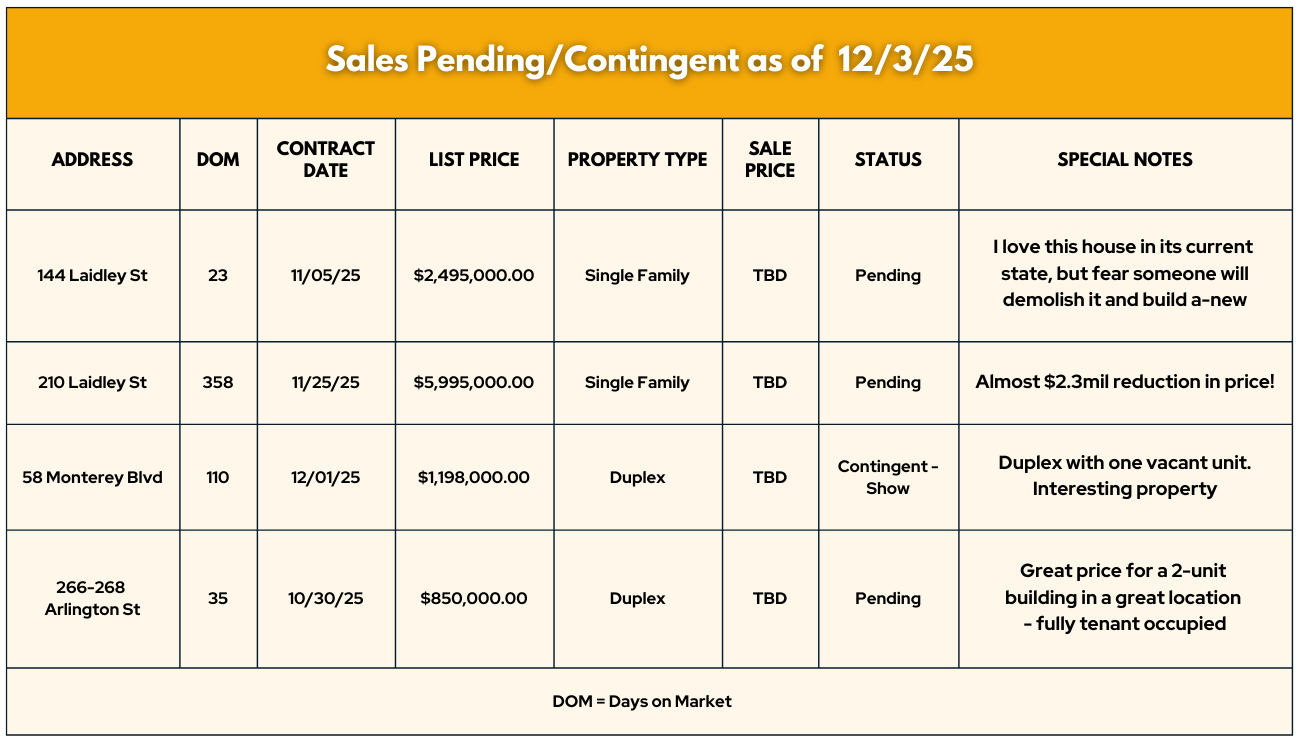Viewport: 1300px width, 743px height.
Task: Select the 12/01/25 contract date cell
Action: 326,477
